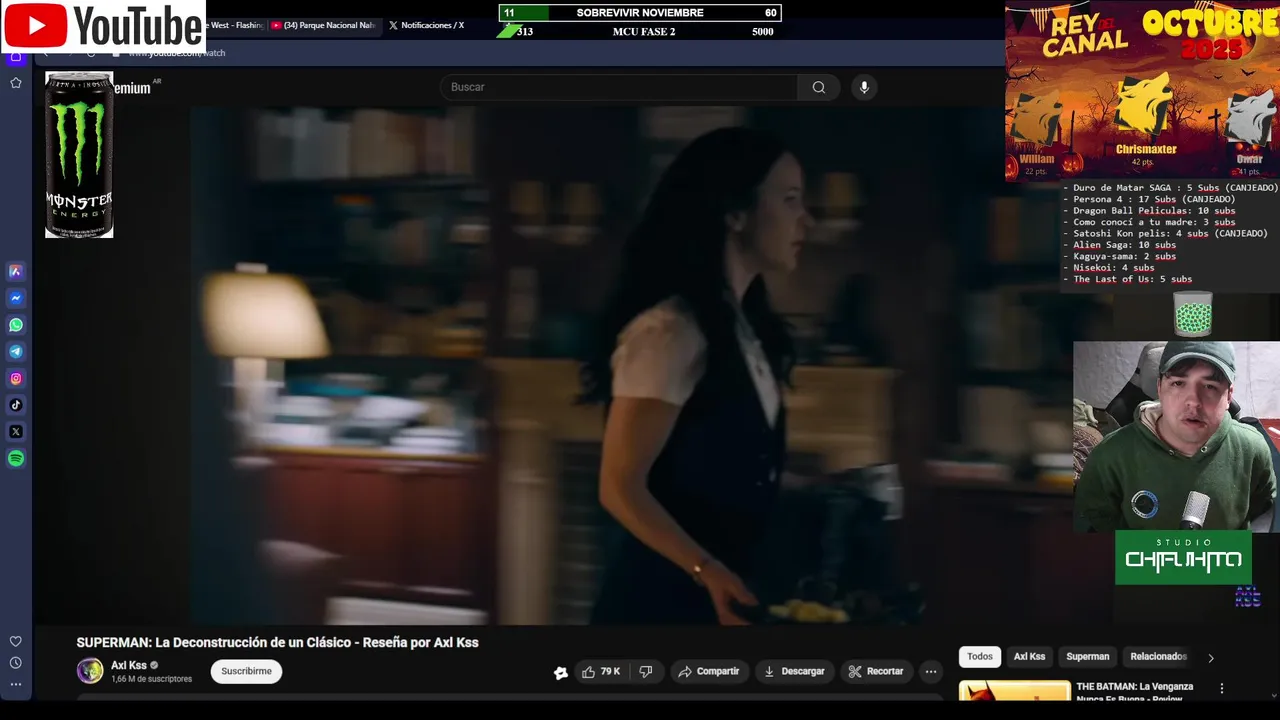Image resolution: width=1280 pixels, height=720 pixels.
Task: Click the Recortar clip button
Action: coord(876,672)
